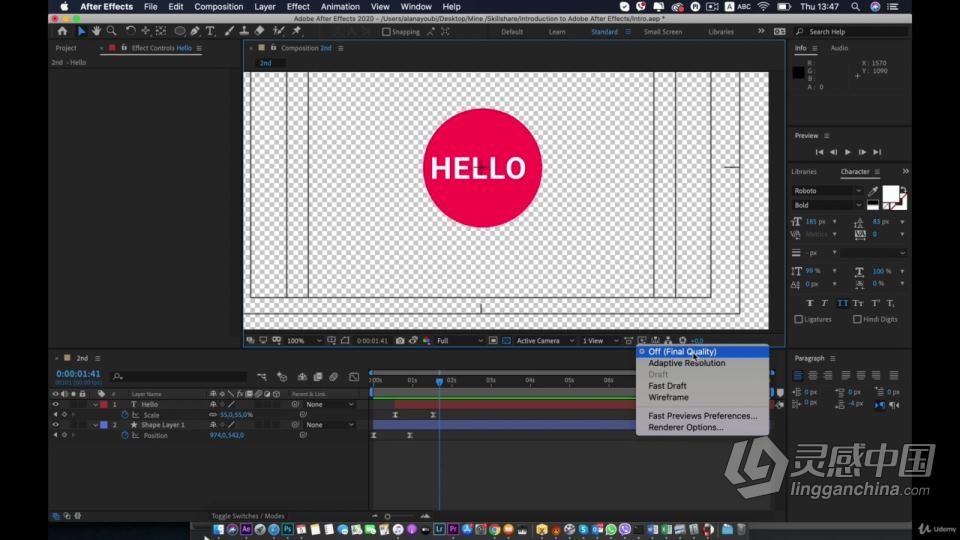Open the 1 View layout dropdown

click(599, 340)
